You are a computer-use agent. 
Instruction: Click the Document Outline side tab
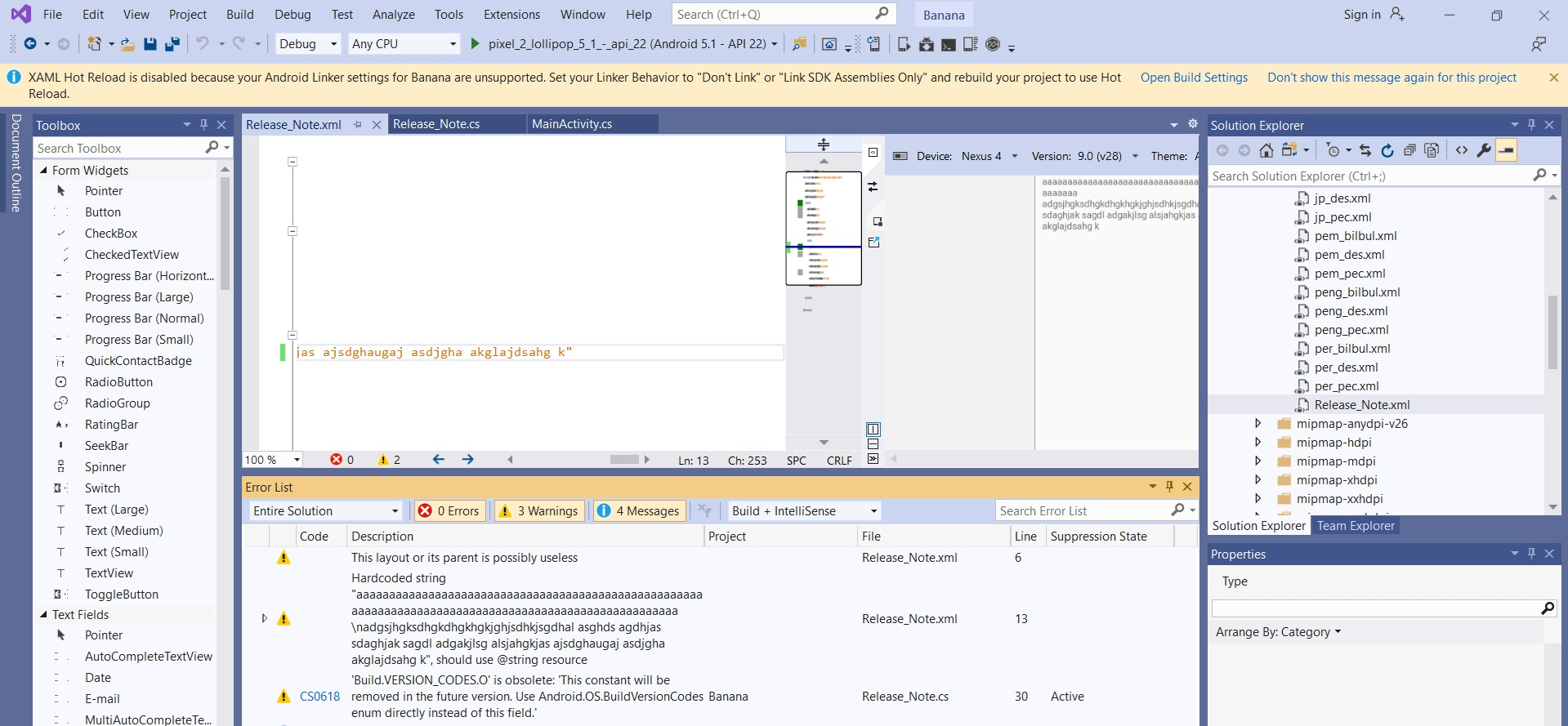click(16, 163)
